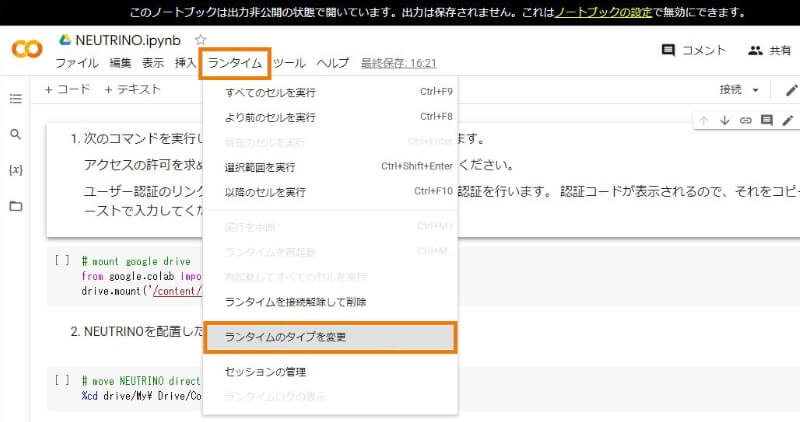Viewport: 800px width, 422px height.
Task: Click the Colab CO logo
Action: pyautogui.click(x=27, y=49)
